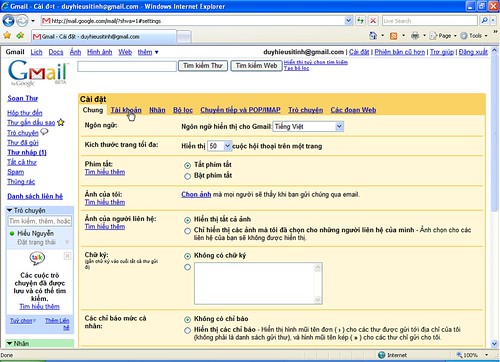Viewport: 500px width, 362px height.
Task: Click the chat search Tìm kiếm field
Action: pyautogui.click(x=40, y=221)
